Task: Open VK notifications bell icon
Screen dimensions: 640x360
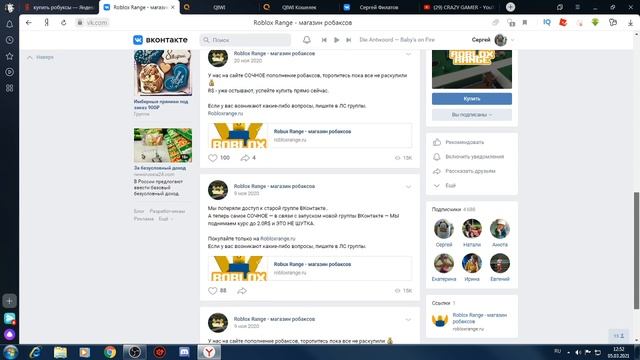Action: coord(307,40)
